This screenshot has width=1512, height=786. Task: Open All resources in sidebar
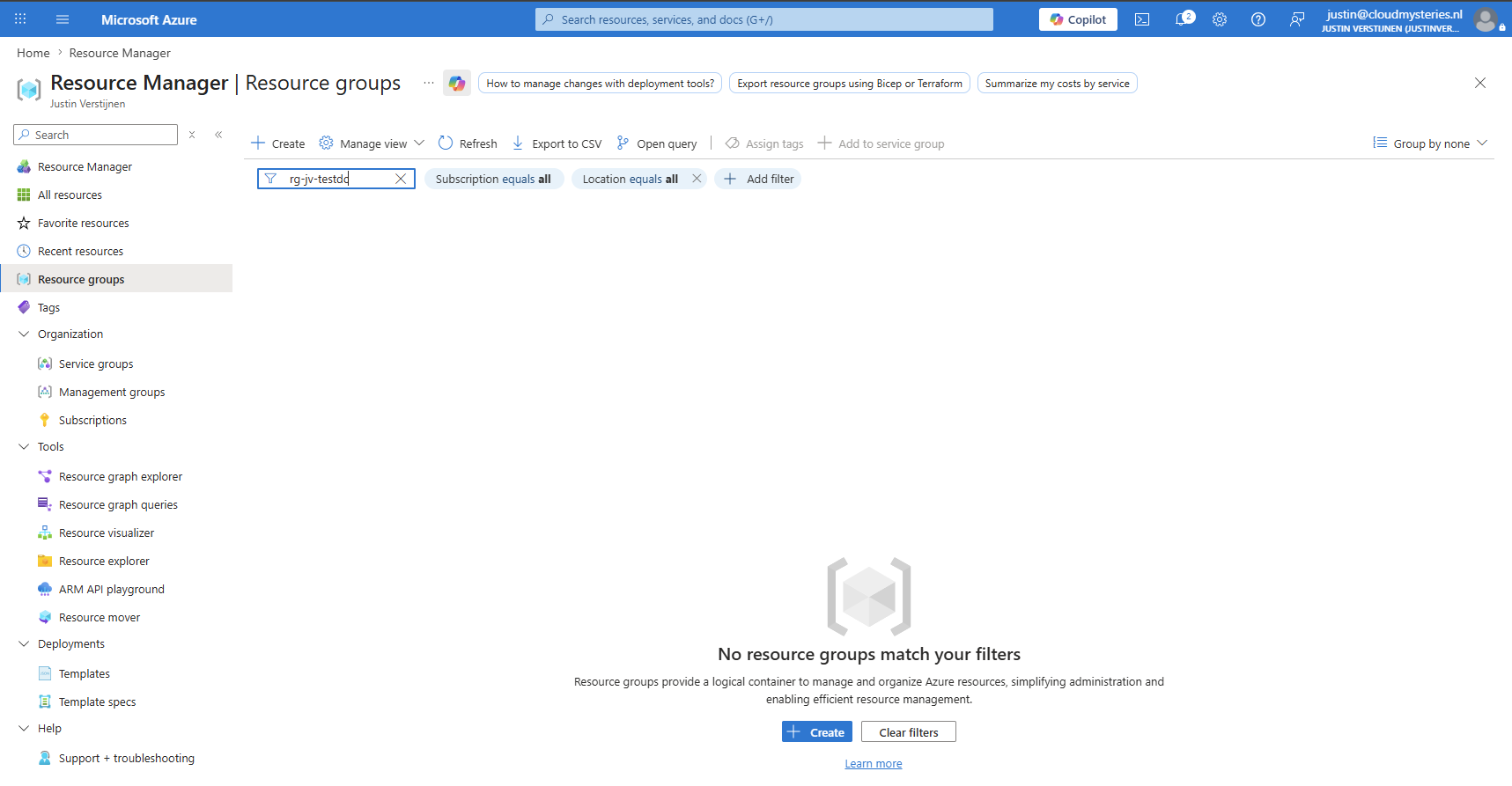coord(70,195)
